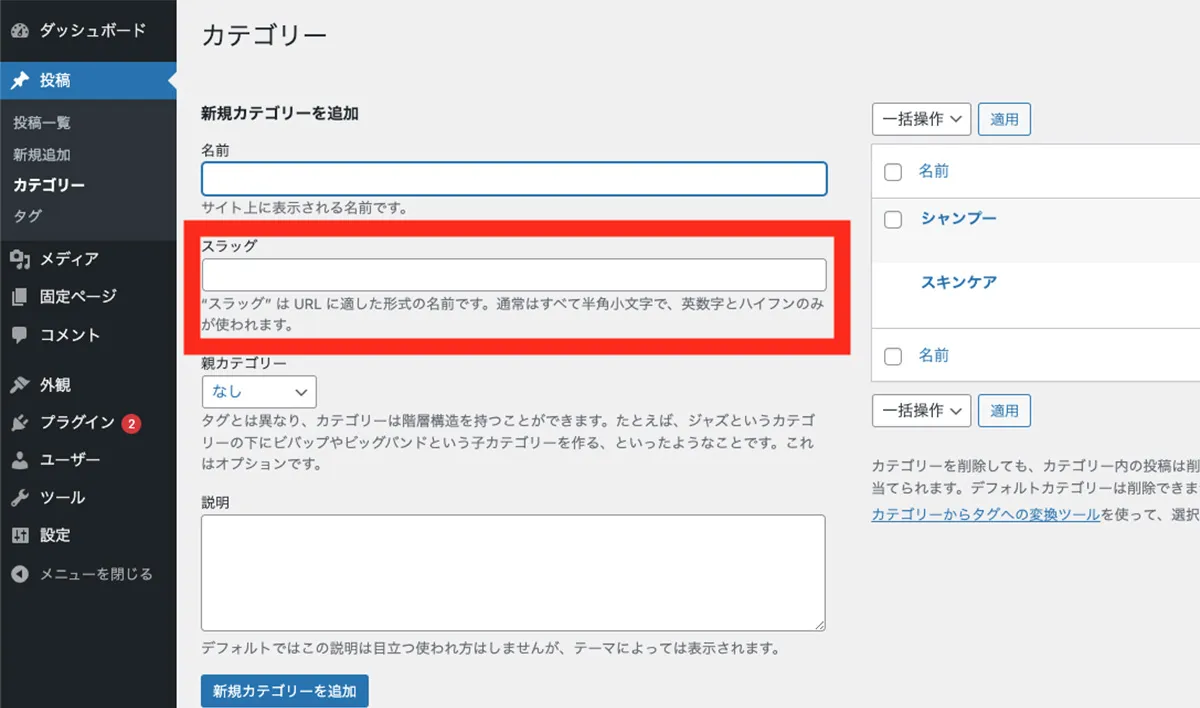
Task: Expand the bottom 一括操作 bulk actions dropdown
Action: click(921, 410)
